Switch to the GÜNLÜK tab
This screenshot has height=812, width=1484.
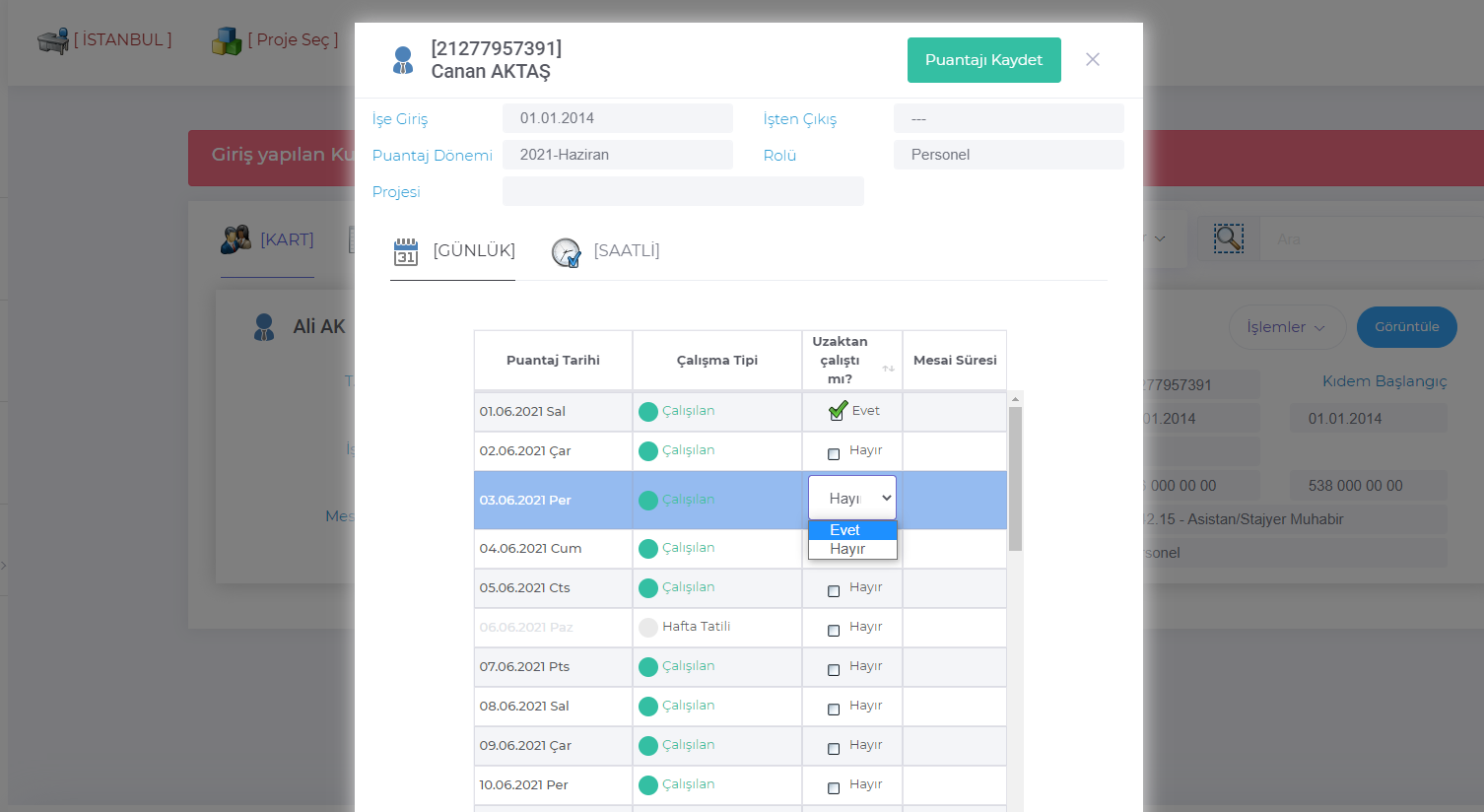473,250
